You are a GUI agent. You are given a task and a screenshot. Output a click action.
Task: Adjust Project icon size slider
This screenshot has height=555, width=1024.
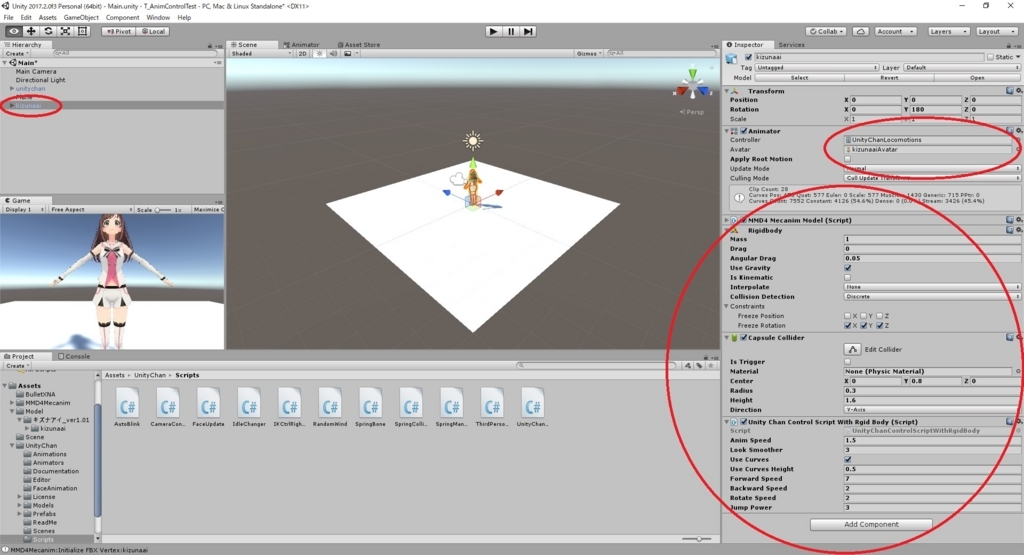698,539
